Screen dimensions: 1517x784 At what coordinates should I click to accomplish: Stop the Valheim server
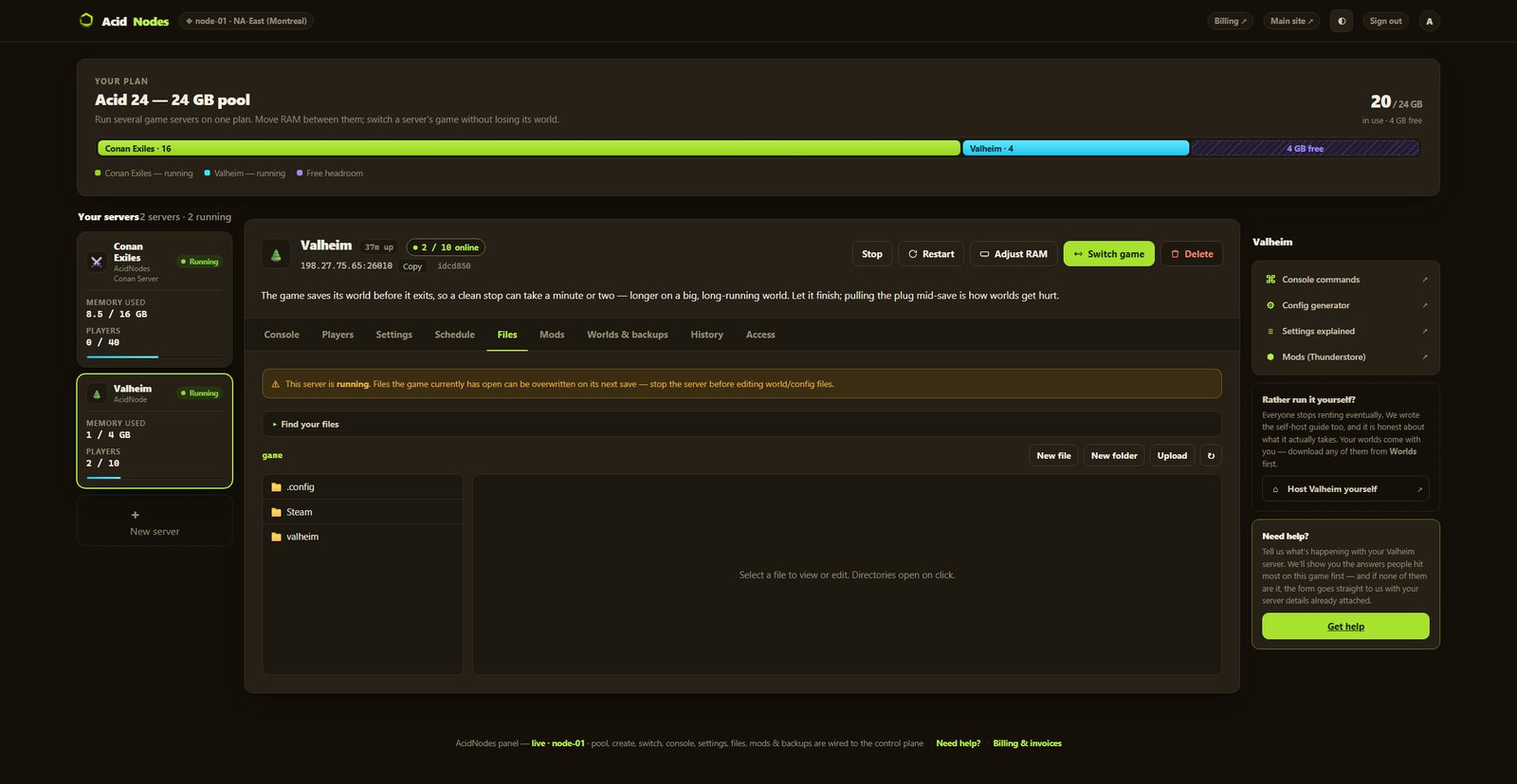point(872,254)
